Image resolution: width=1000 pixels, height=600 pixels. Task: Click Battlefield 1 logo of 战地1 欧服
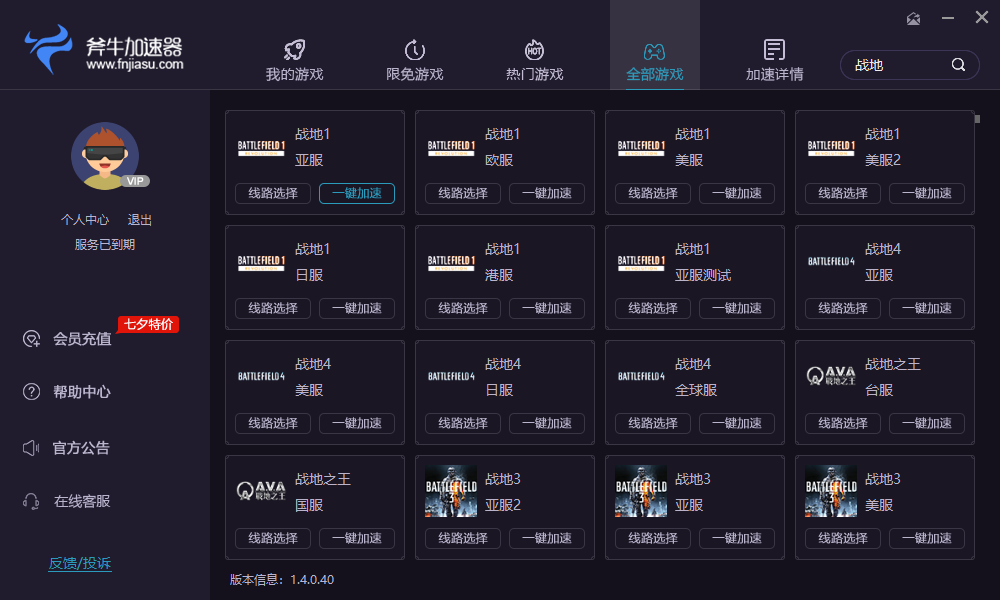click(x=451, y=148)
